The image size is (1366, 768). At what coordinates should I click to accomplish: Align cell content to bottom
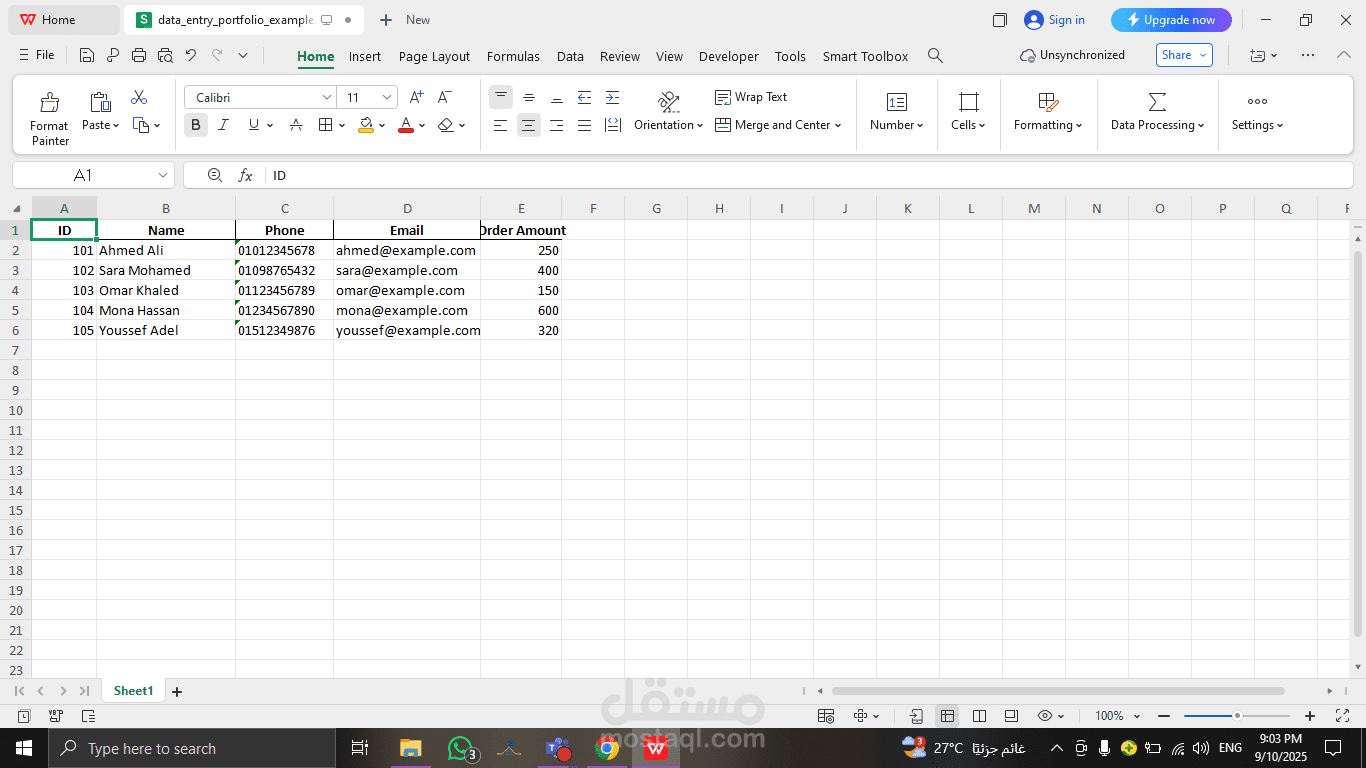(x=557, y=97)
